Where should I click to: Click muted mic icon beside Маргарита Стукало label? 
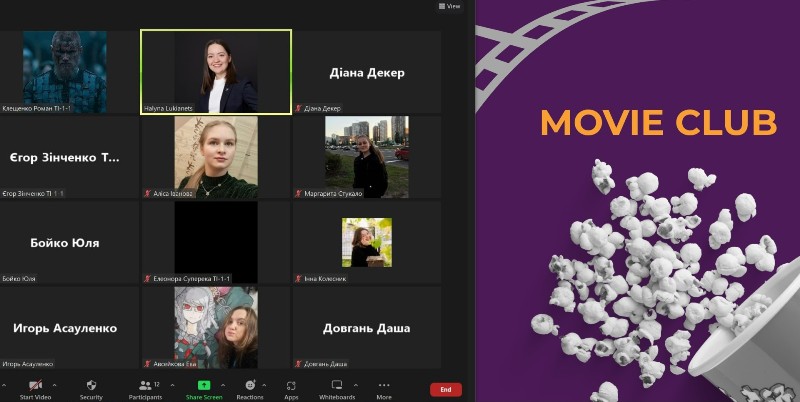[298, 194]
